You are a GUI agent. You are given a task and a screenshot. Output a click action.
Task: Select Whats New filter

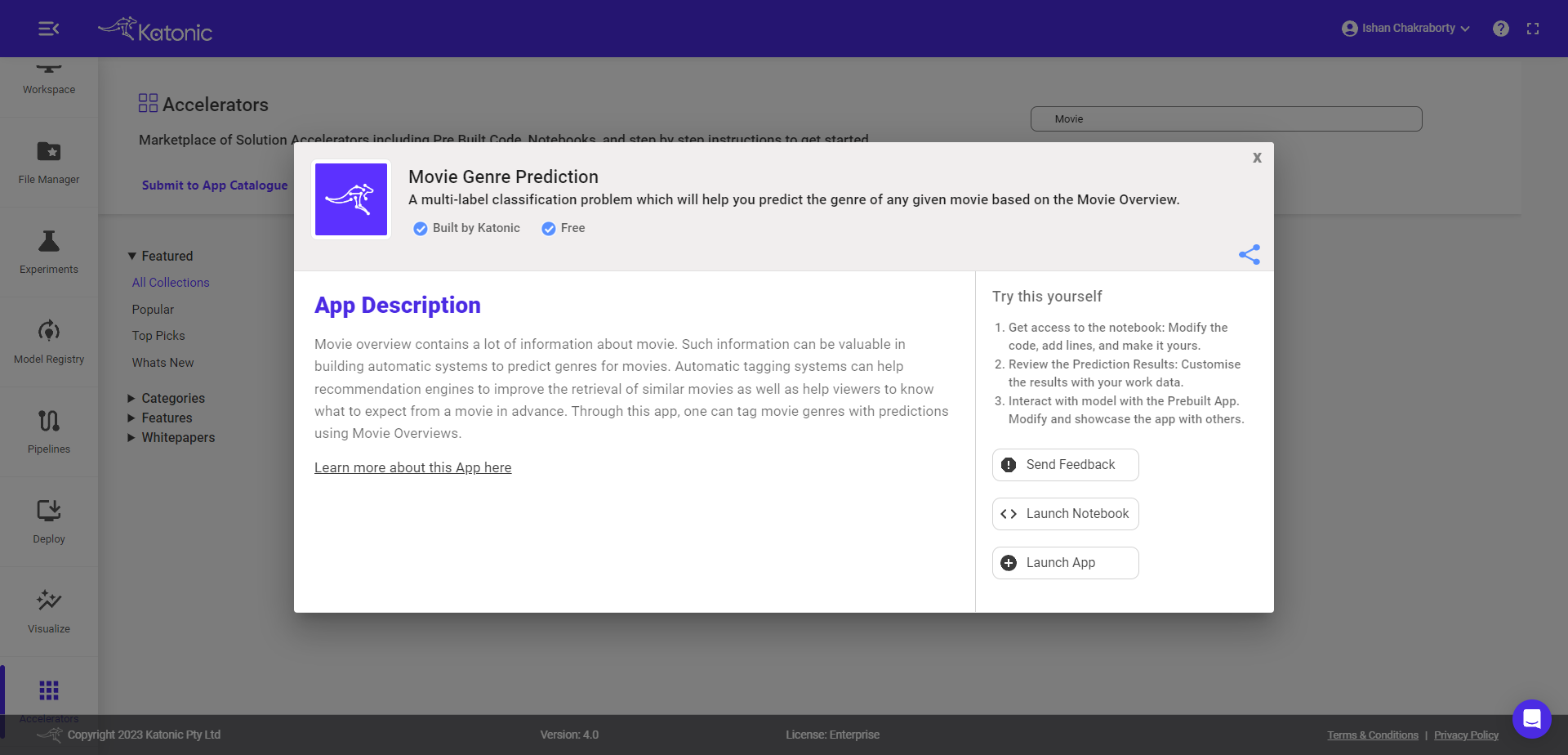pos(163,363)
